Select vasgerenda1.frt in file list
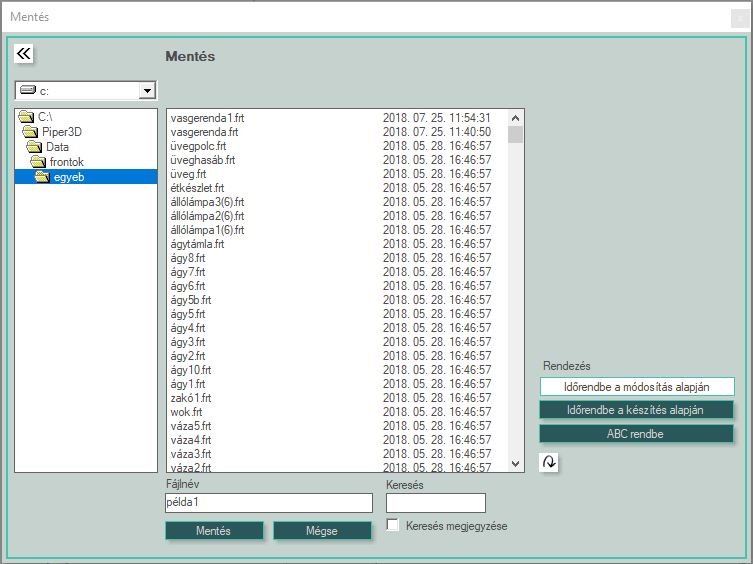Image resolution: width=753 pixels, height=564 pixels. tap(208, 118)
